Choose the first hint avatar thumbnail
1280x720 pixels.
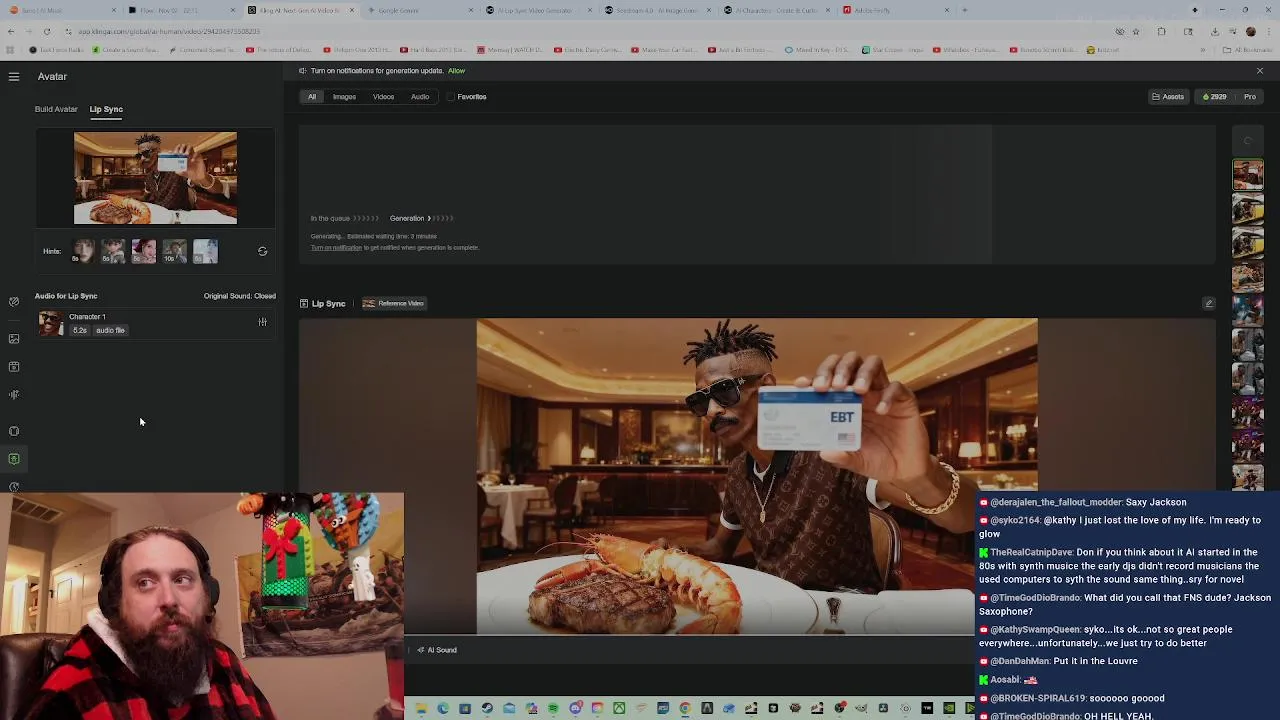click(x=83, y=251)
